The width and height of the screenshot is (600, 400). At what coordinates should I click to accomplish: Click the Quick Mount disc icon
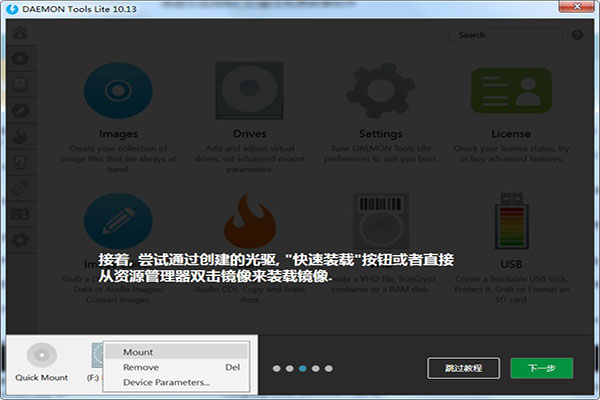(x=41, y=355)
